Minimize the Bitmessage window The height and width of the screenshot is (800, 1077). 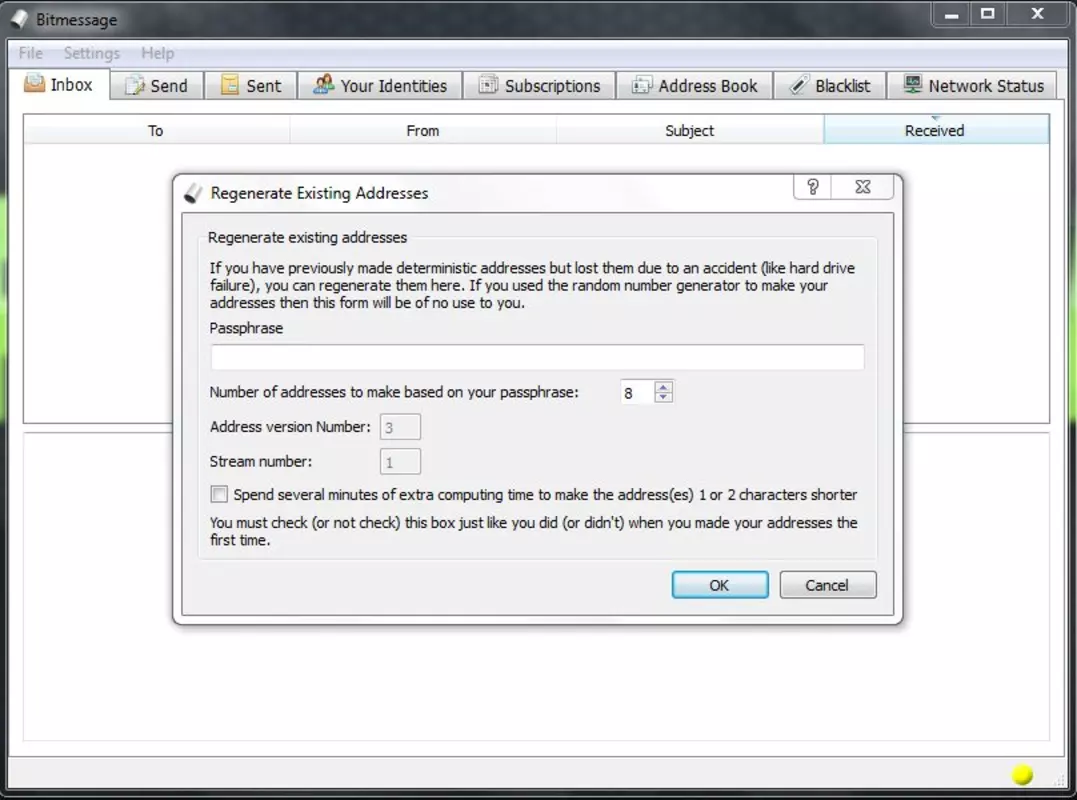click(x=951, y=14)
